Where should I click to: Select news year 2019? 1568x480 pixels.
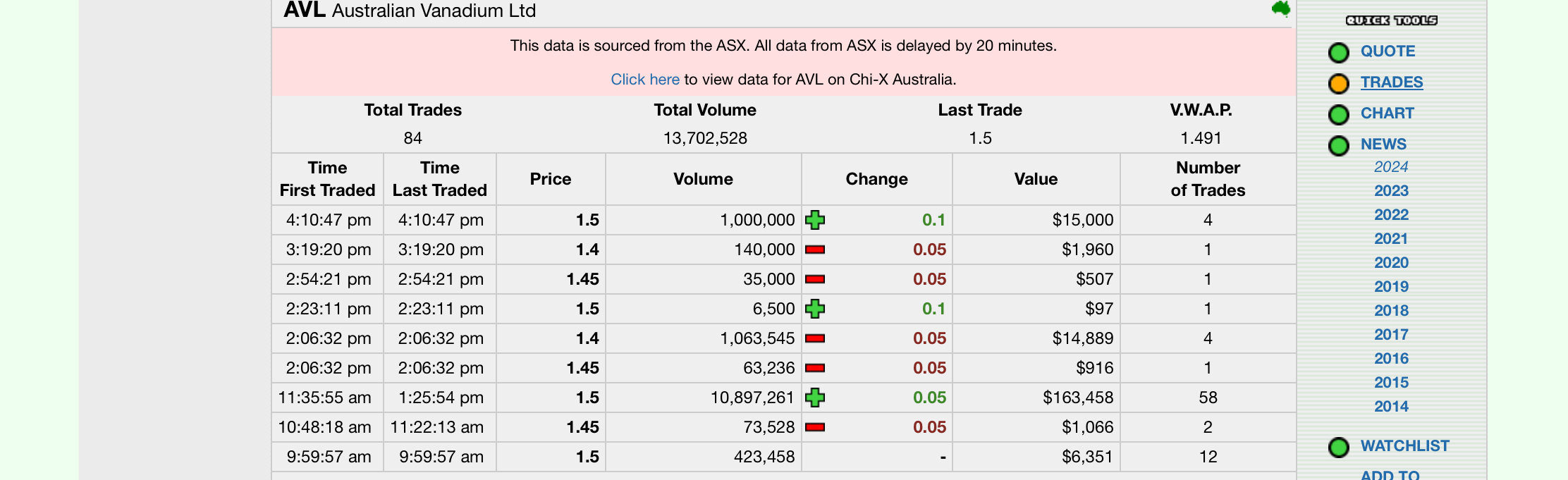pyautogui.click(x=1391, y=287)
